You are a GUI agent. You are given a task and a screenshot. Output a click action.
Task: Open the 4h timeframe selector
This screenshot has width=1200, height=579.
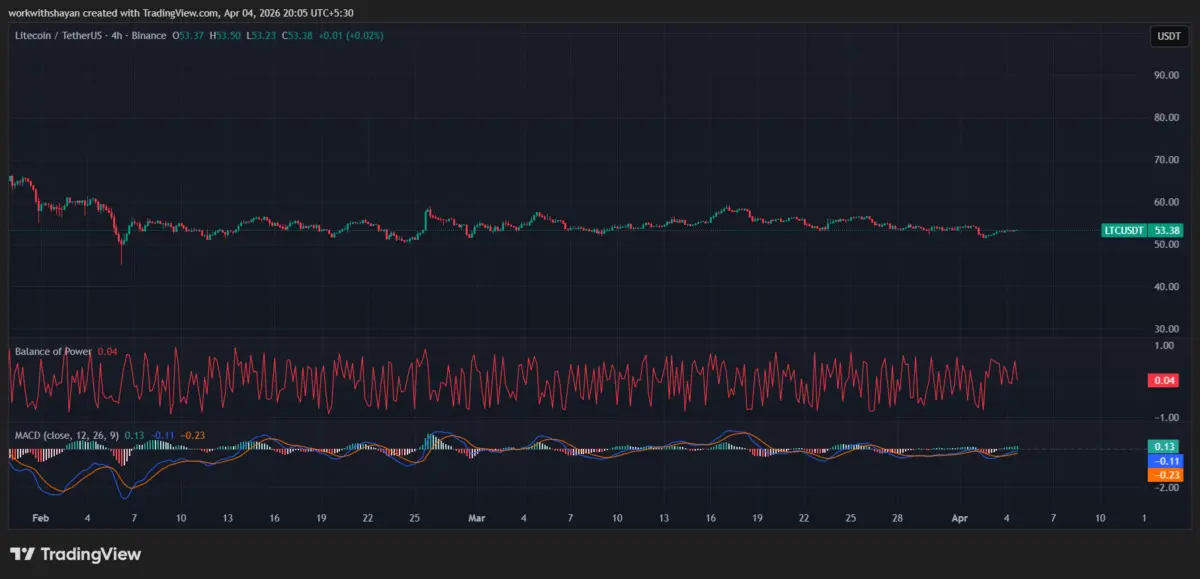point(117,34)
